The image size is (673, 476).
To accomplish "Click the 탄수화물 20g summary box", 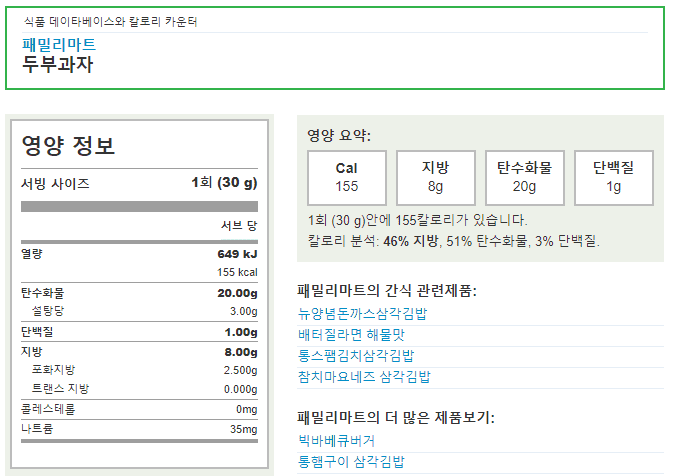I will click(x=524, y=178).
